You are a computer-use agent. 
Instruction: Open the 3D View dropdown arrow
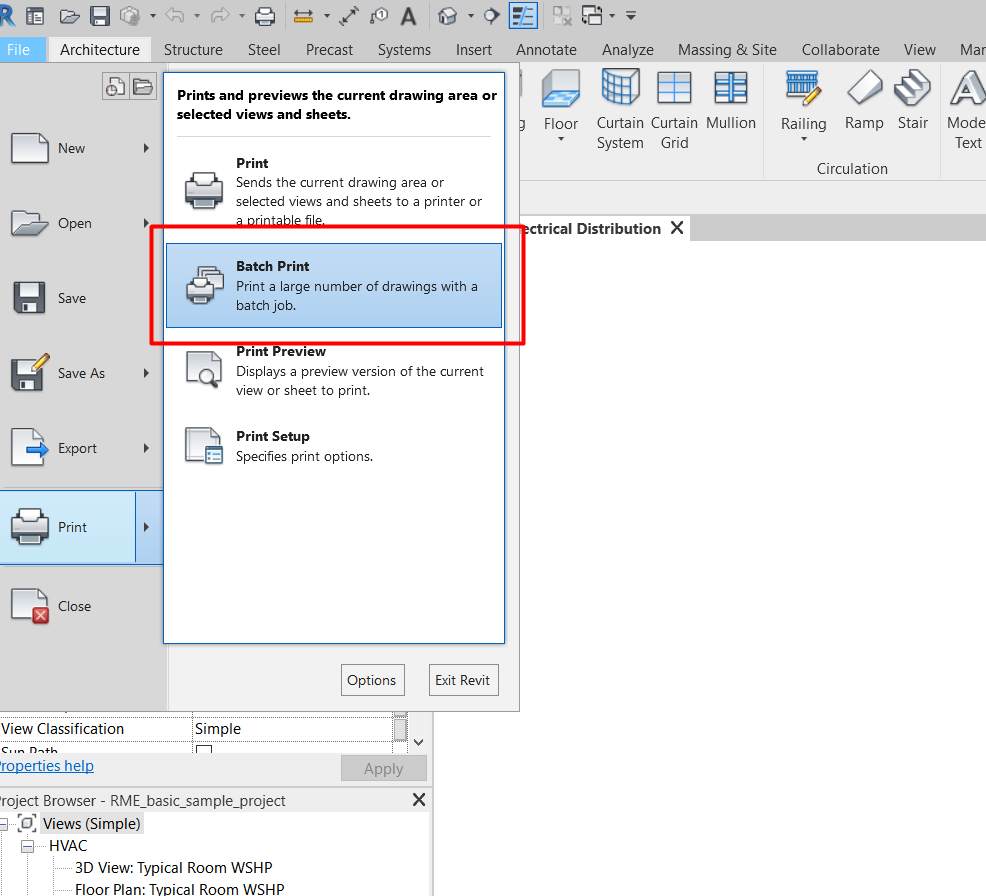coord(470,16)
